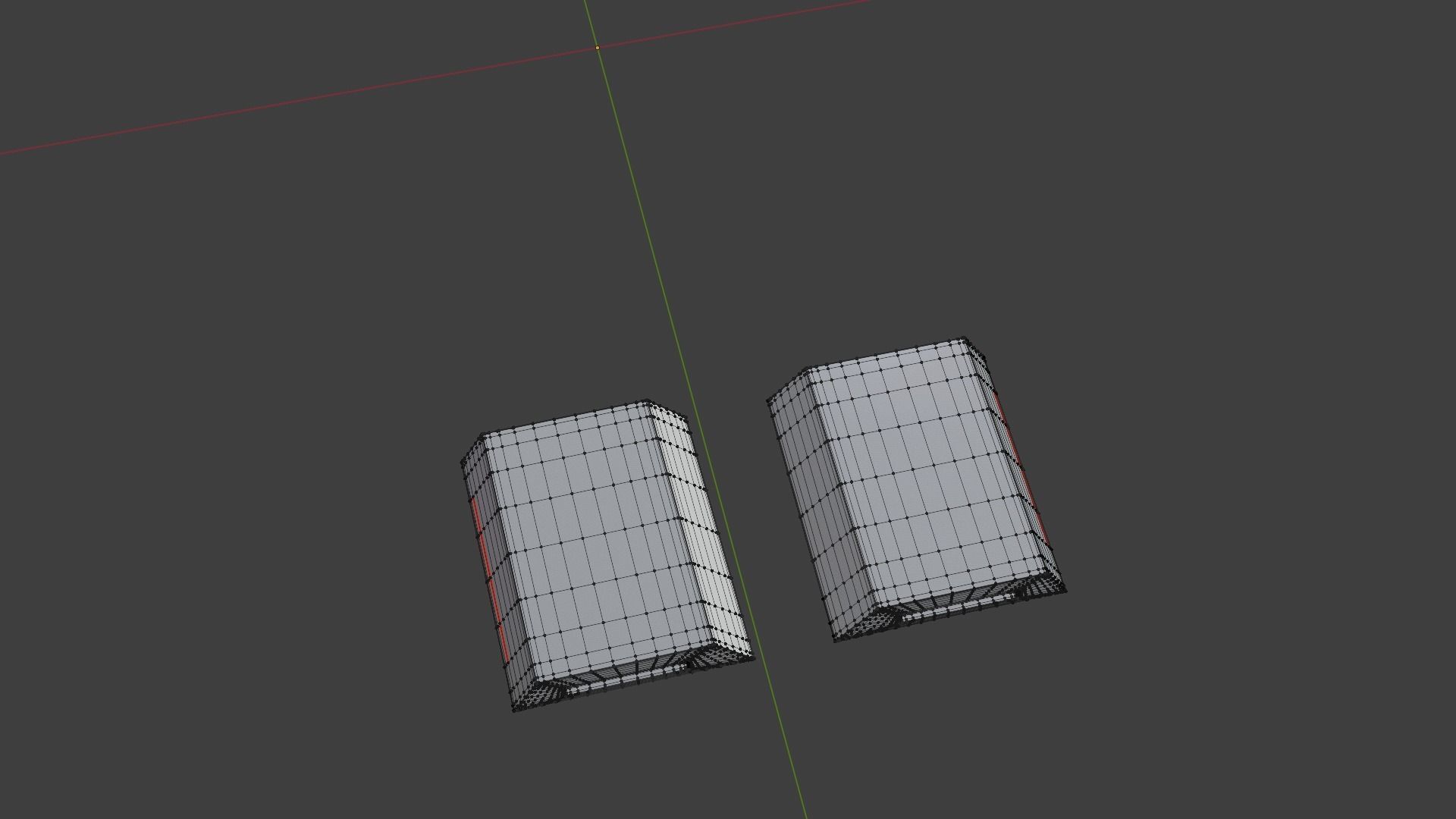Screen dimensions: 1456x819
Task: Click top-left corner vertex of right block
Action: pyautogui.click(x=769, y=400)
